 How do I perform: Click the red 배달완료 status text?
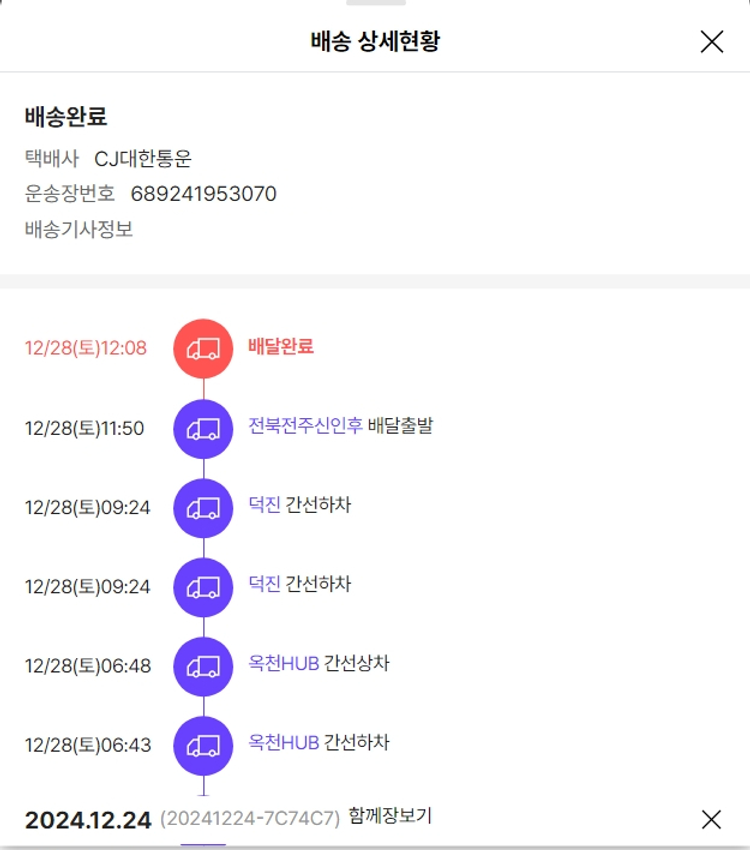click(281, 347)
